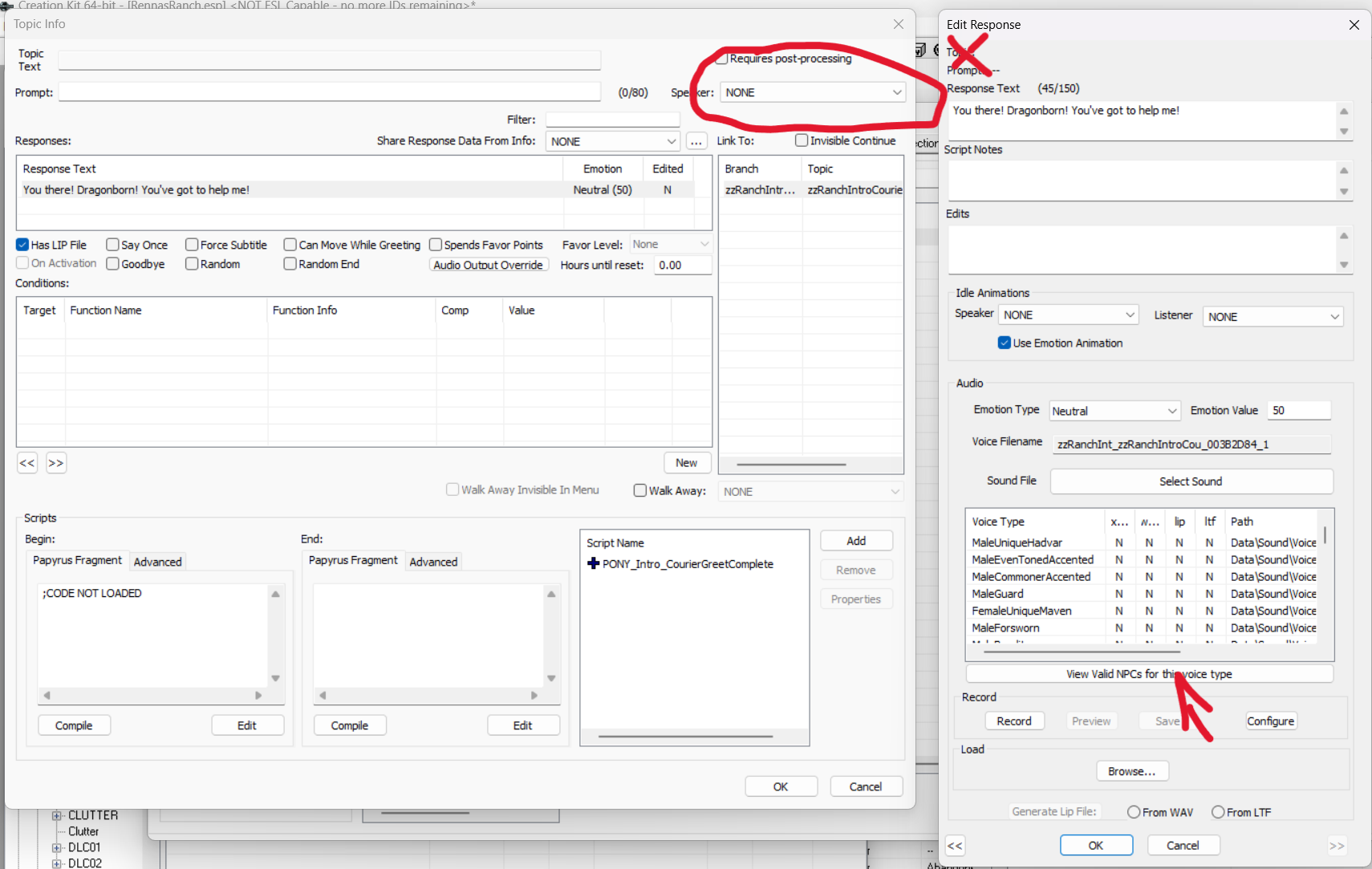1372x869 pixels.
Task: View Valid NPCs for this voice type
Action: coord(1149,674)
